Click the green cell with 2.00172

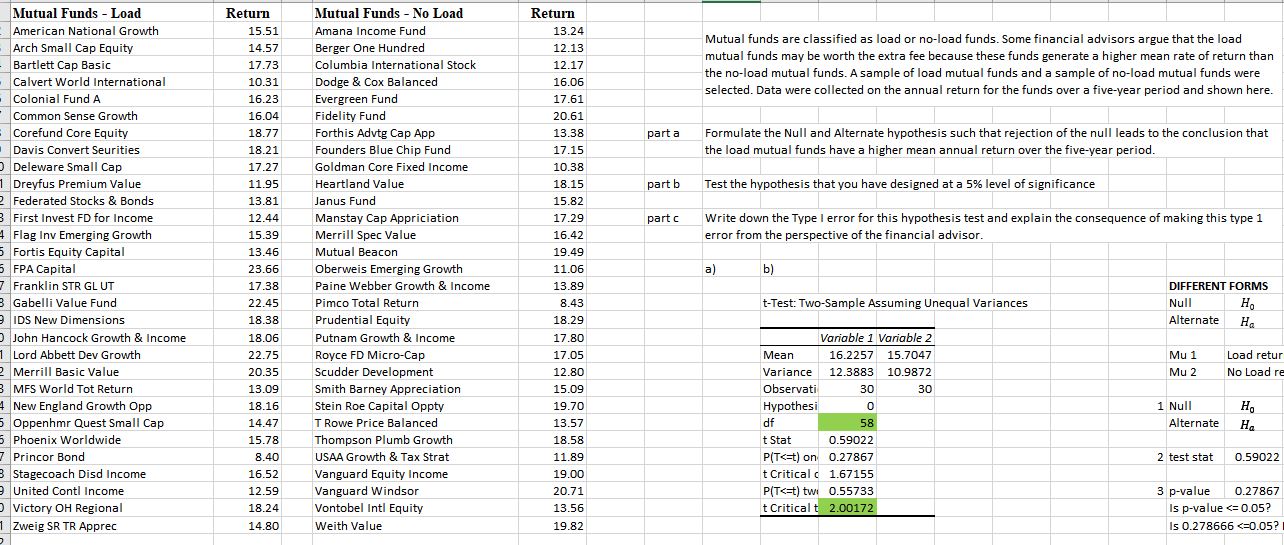pos(847,508)
